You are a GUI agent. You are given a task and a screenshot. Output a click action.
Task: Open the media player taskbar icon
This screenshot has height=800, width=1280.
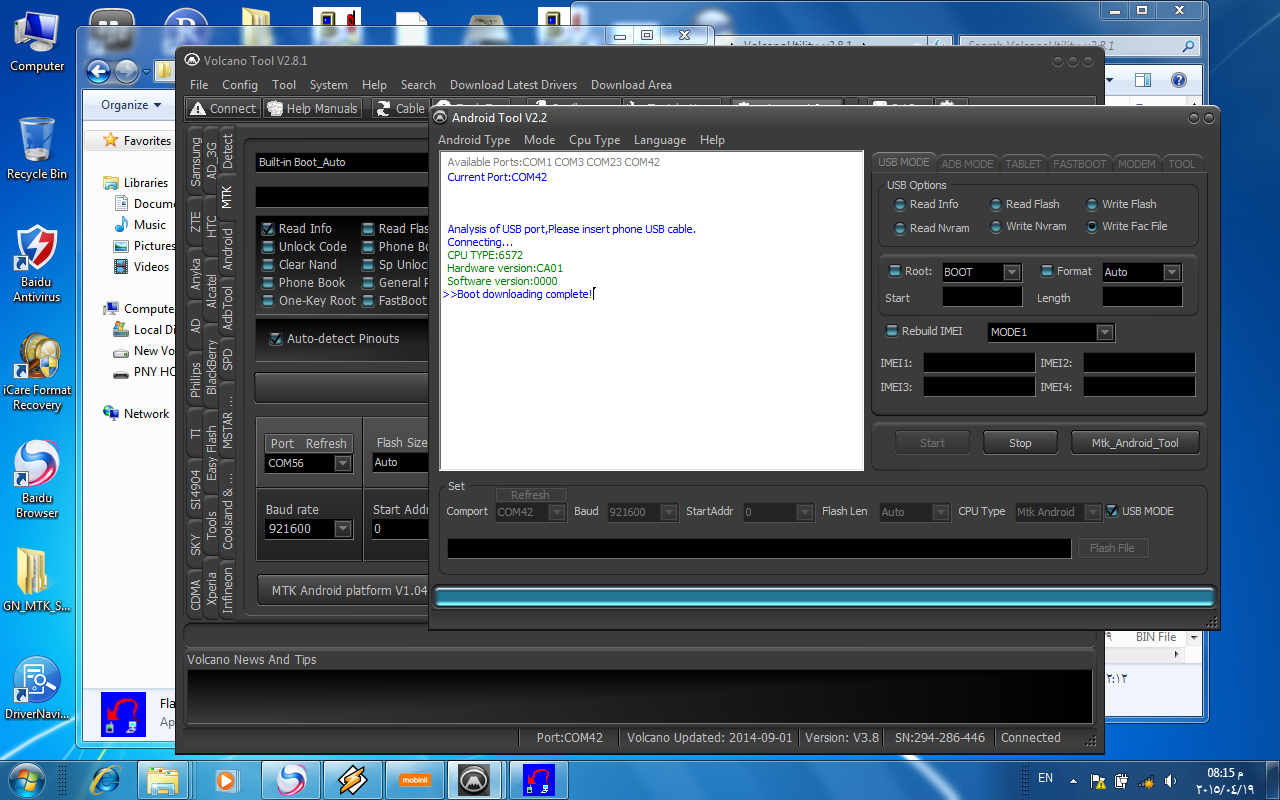pos(227,779)
